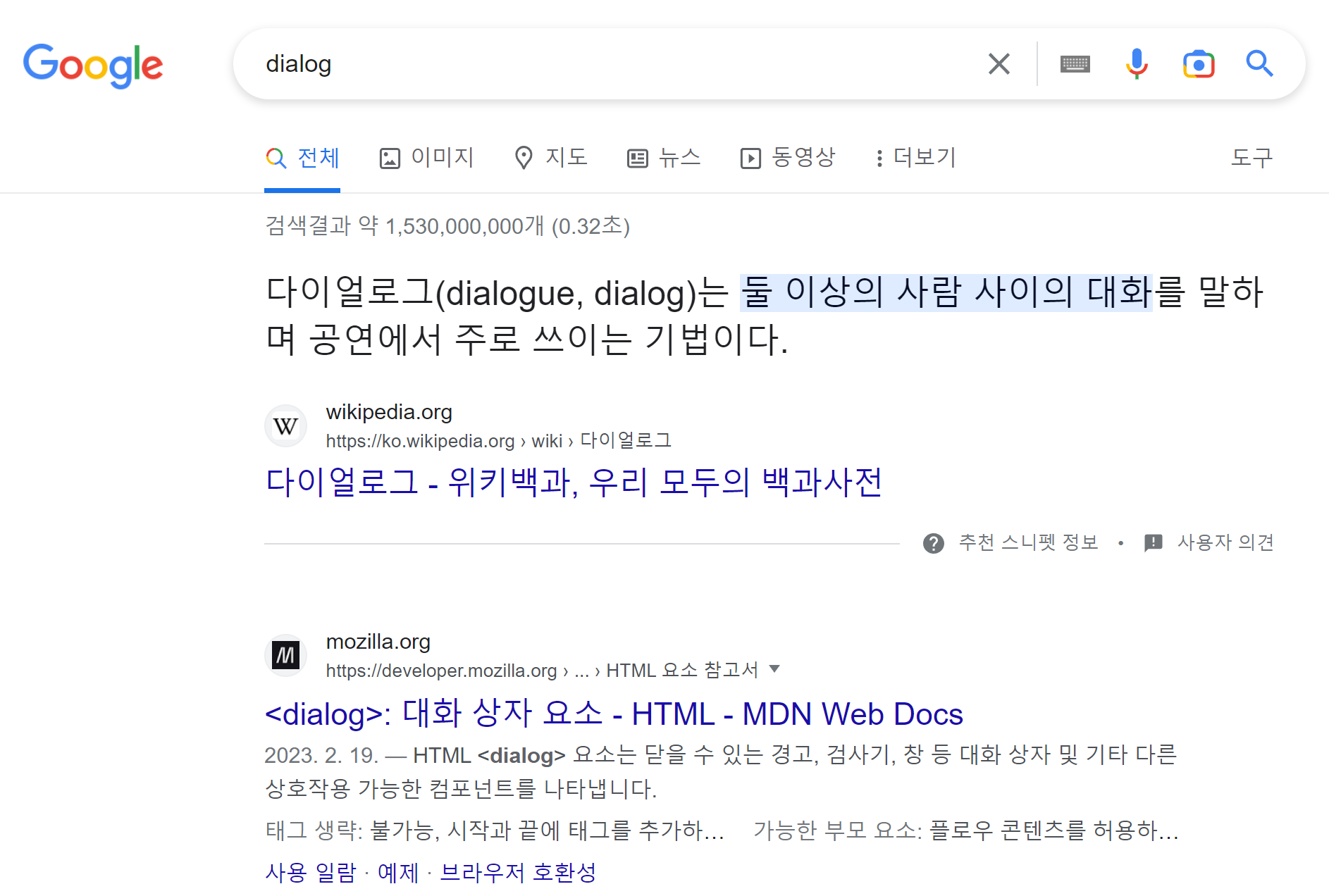The height and width of the screenshot is (896, 1329).
Task: Open the 다이얼로그 - 위키백과 result link
Action: [x=574, y=483]
